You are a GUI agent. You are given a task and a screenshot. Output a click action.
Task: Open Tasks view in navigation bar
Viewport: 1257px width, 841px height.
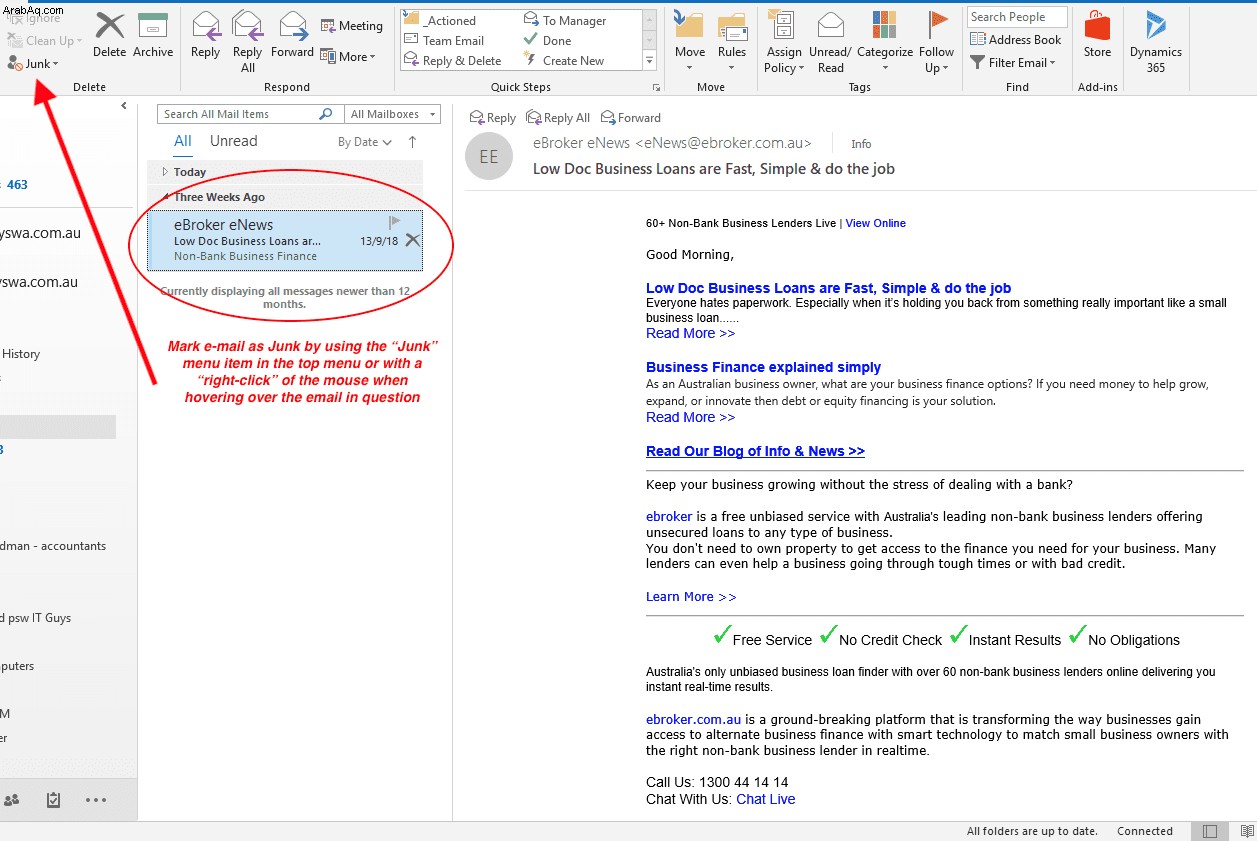53,800
